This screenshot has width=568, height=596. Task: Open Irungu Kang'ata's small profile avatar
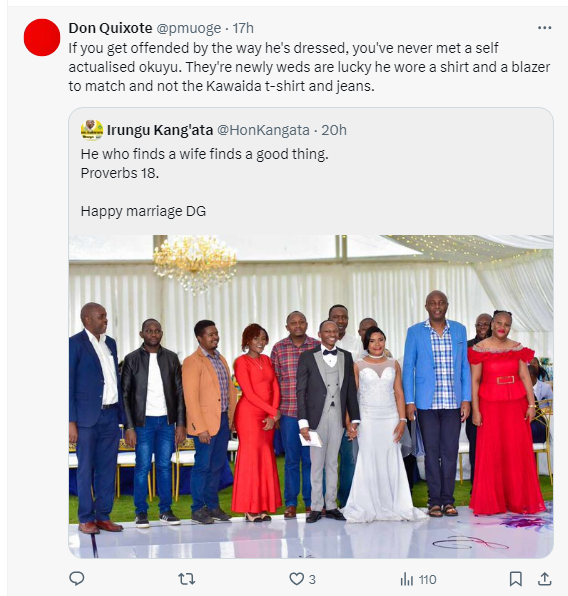click(92, 130)
